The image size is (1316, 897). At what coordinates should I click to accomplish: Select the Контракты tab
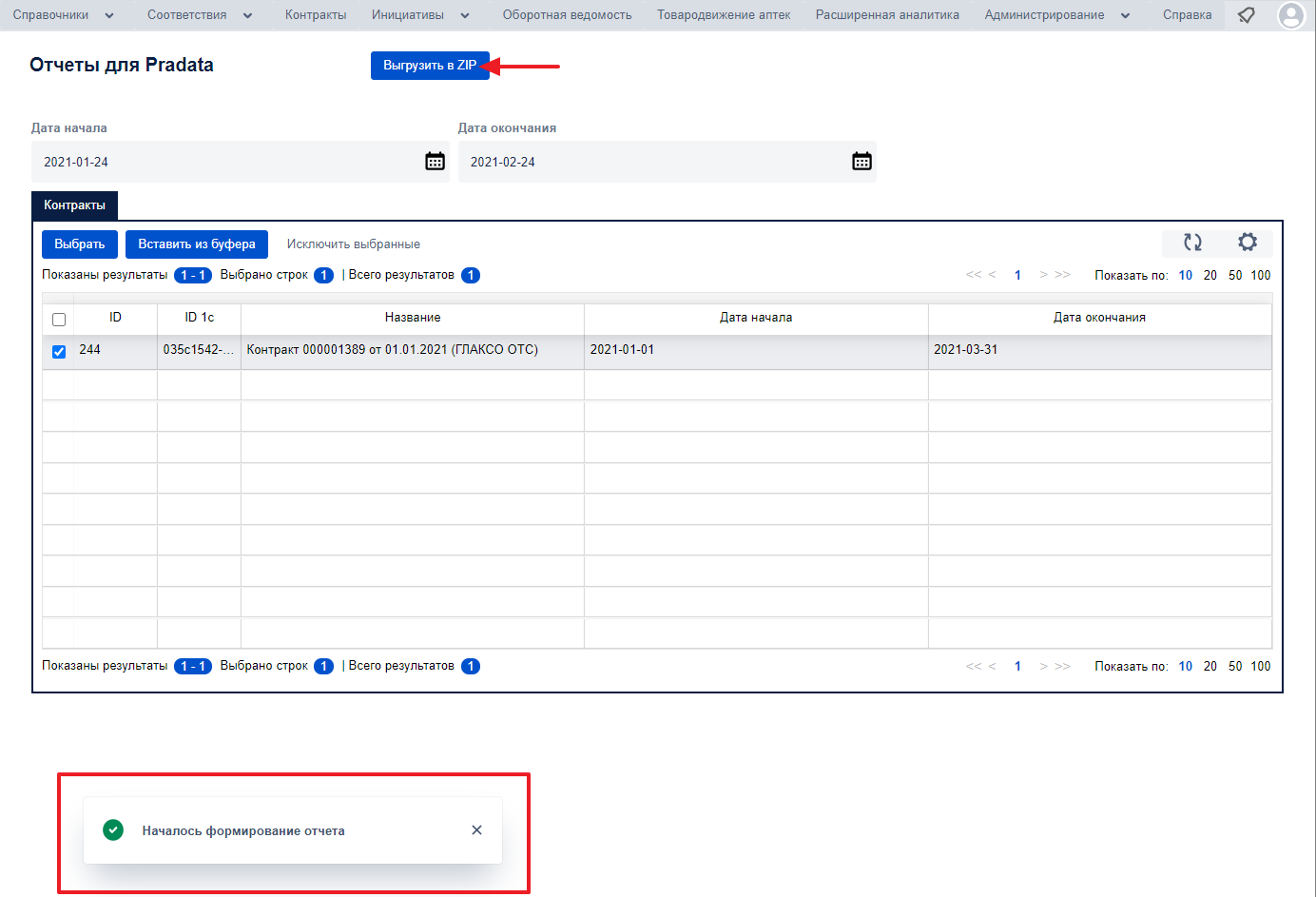[x=74, y=205]
